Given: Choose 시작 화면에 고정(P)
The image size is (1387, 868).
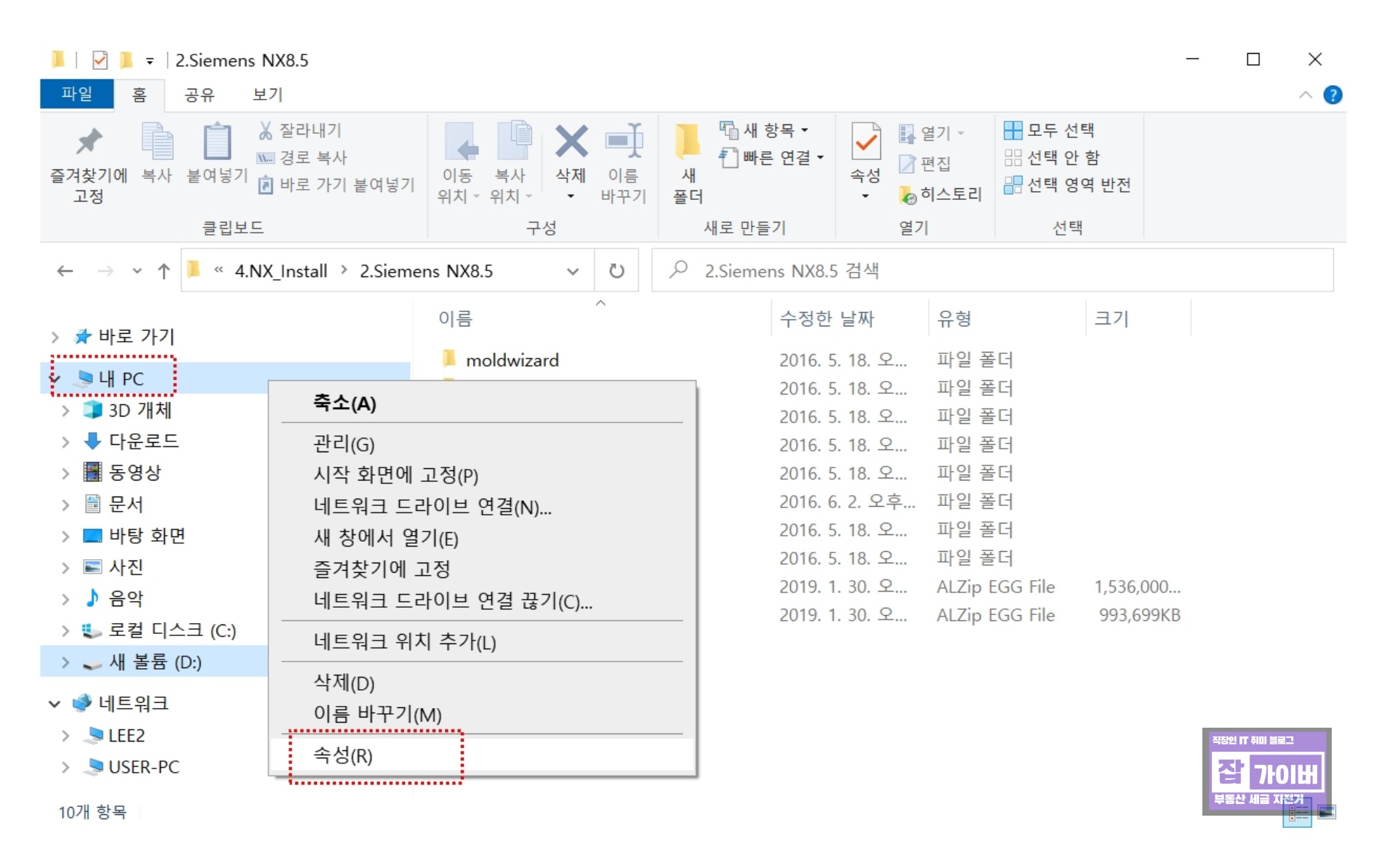Looking at the screenshot, I should pos(482,475).
